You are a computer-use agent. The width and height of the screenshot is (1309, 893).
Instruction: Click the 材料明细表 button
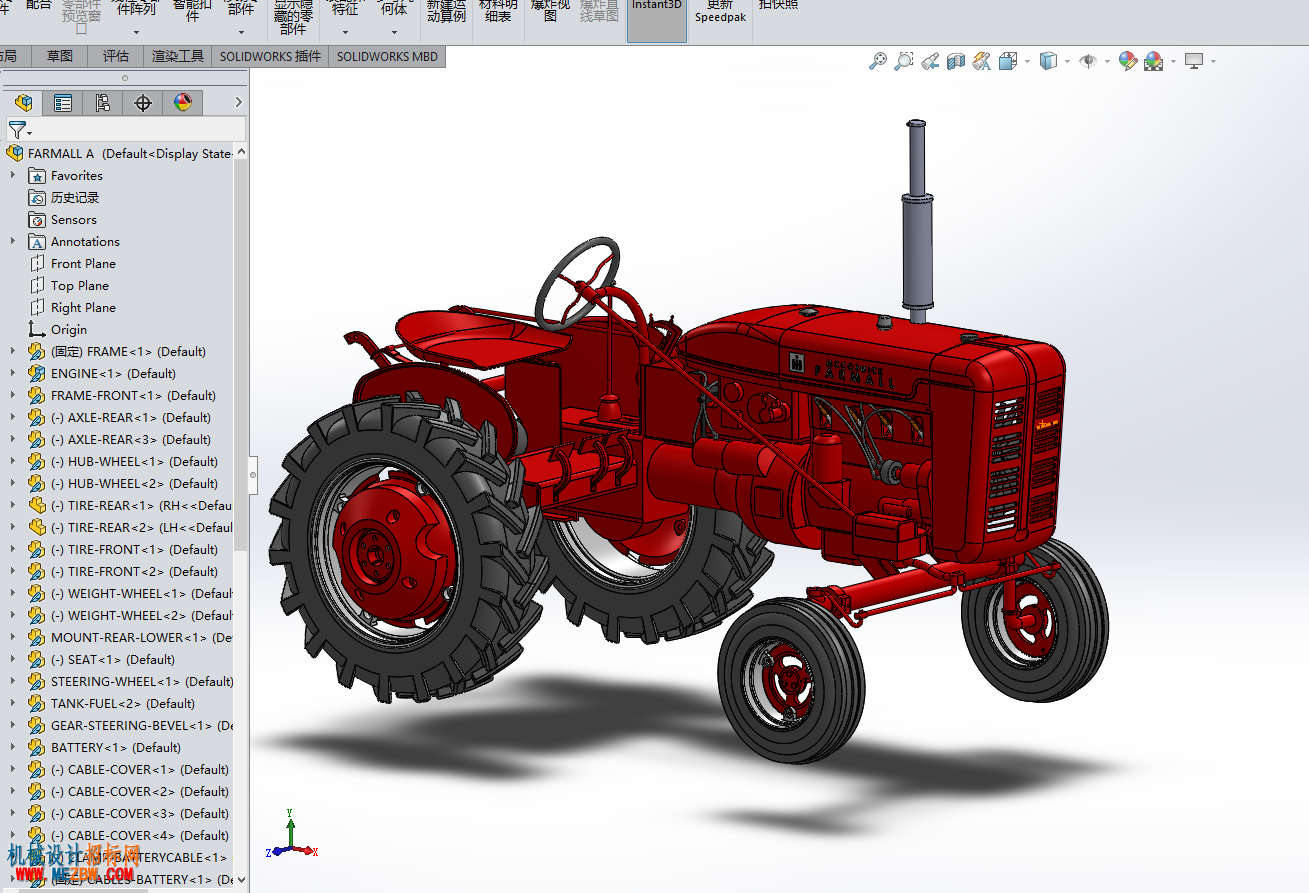coord(498,14)
